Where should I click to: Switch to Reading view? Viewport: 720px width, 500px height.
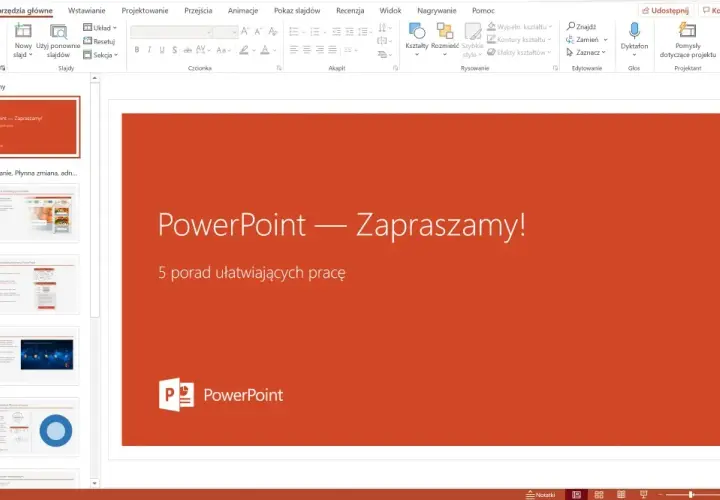point(621,494)
